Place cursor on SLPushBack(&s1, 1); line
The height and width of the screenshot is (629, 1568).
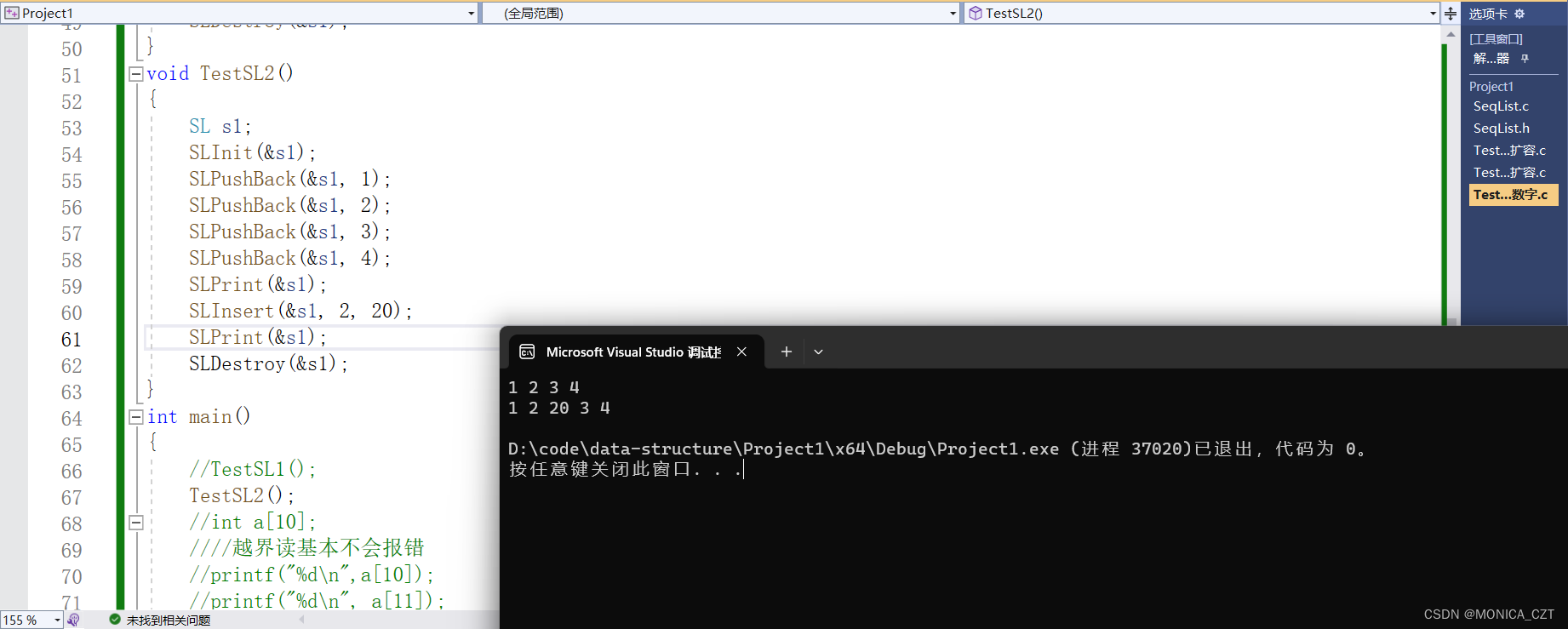[289, 179]
